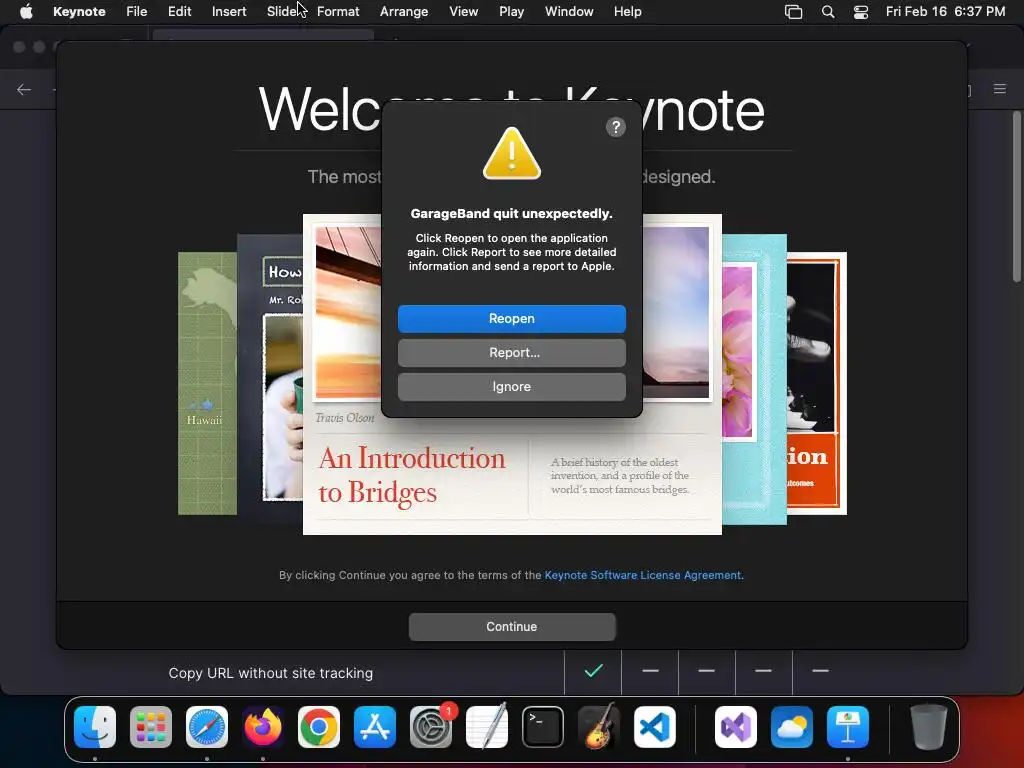Open the Edit menu
Screen dimensions: 1024x768
180,12
